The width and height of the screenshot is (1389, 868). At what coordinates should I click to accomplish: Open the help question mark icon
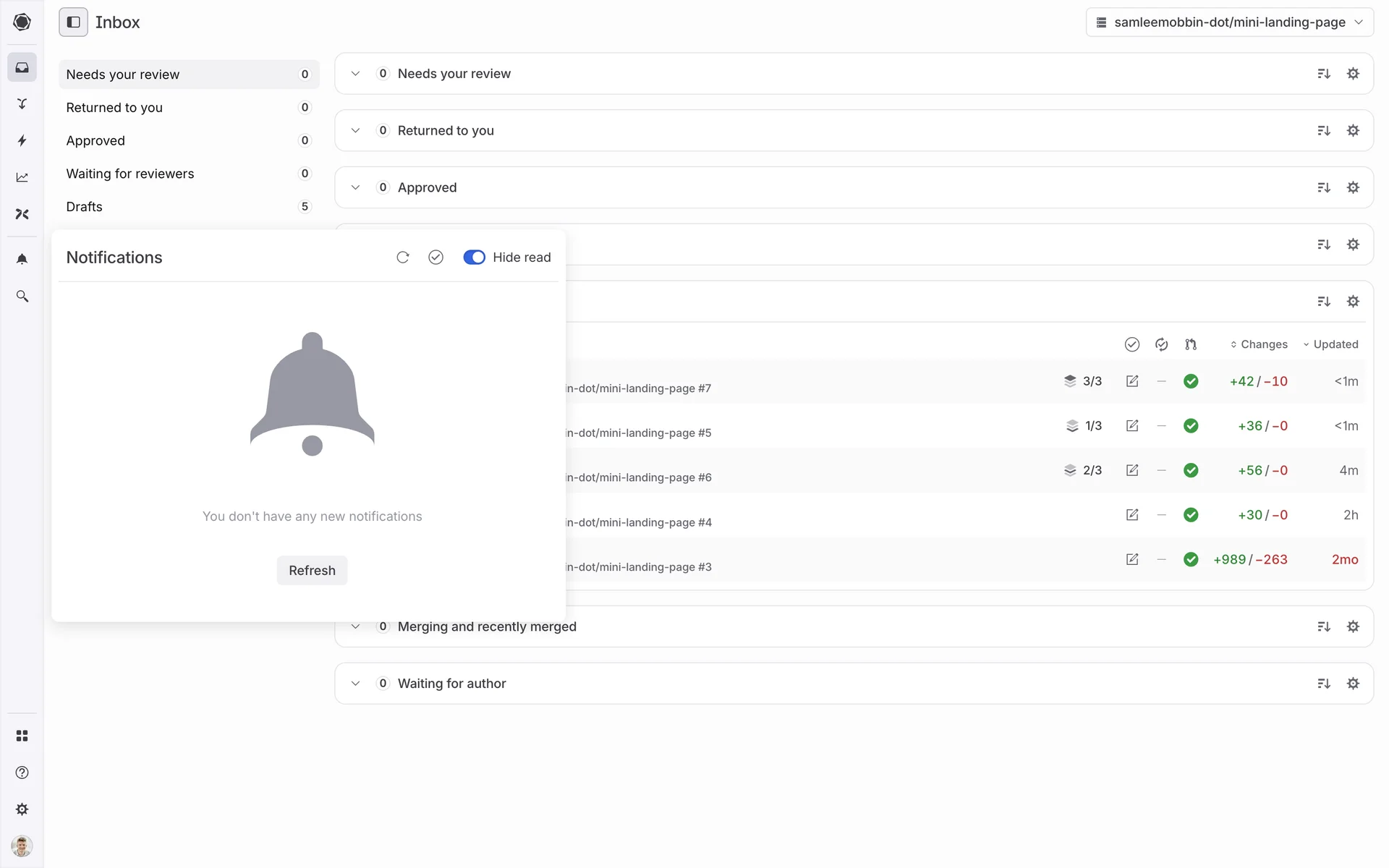point(22,773)
